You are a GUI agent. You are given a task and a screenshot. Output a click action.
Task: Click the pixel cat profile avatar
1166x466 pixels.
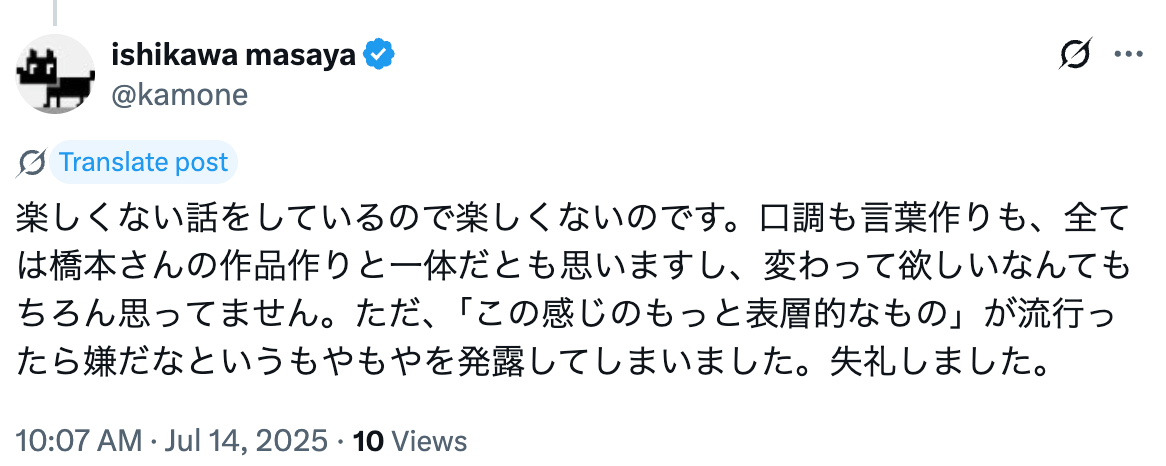click(x=57, y=74)
